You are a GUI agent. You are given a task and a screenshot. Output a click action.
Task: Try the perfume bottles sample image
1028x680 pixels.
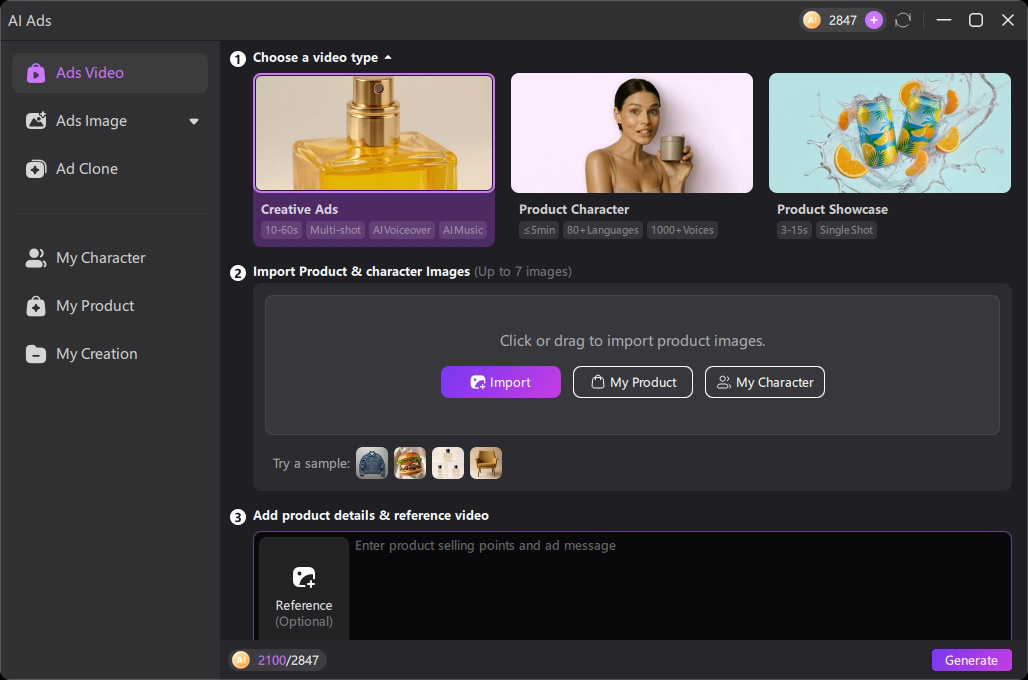448,463
